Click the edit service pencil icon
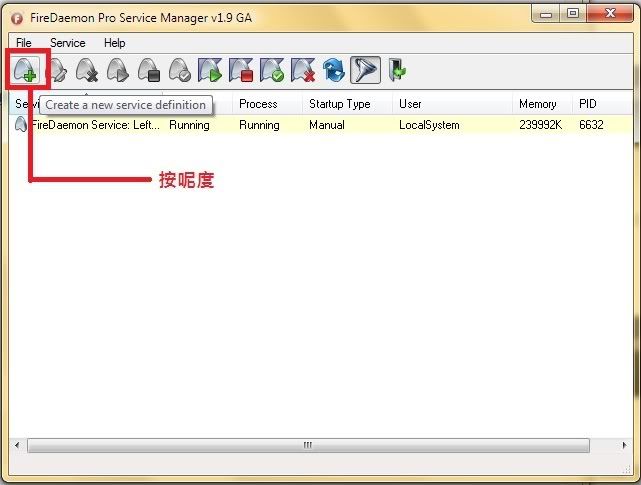 point(57,70)
